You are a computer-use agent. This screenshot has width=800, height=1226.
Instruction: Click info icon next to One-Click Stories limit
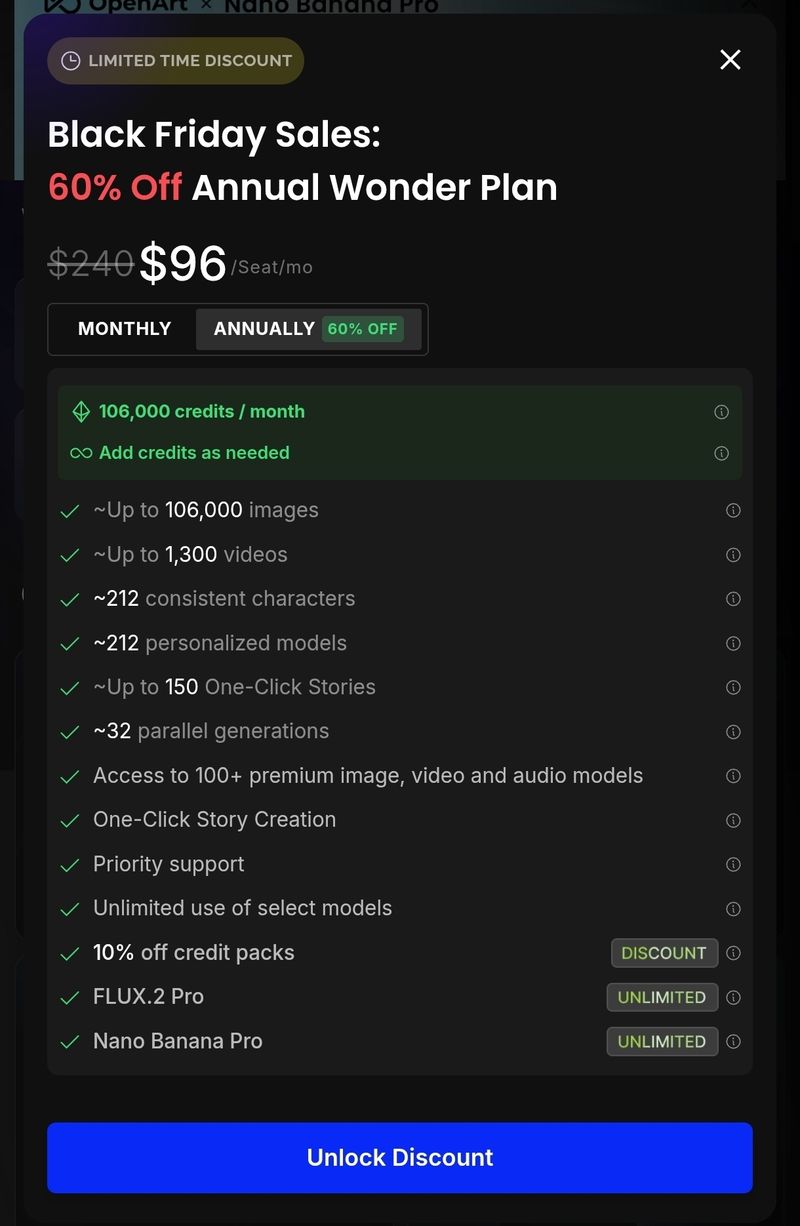[733, 688]
